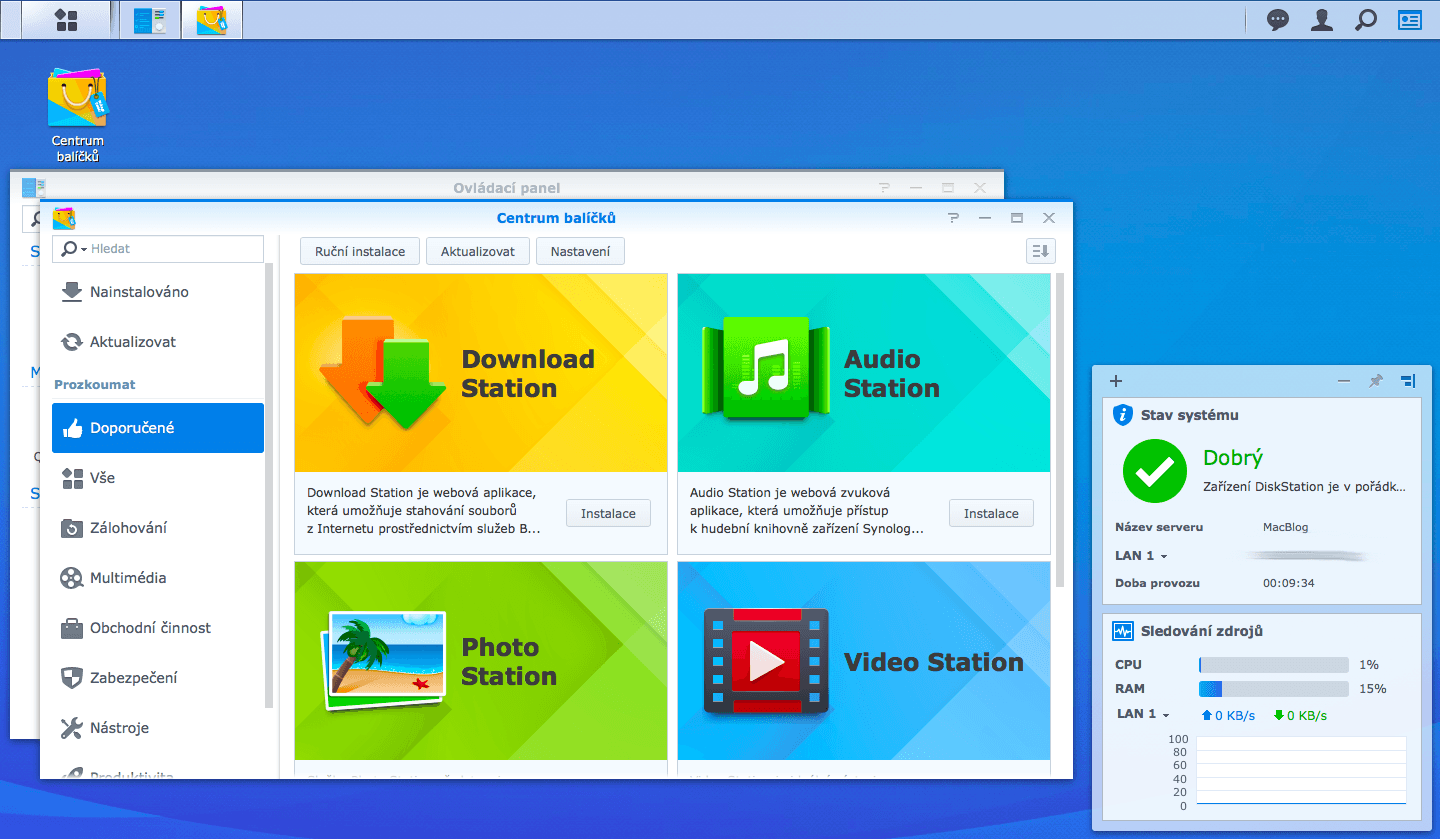Install Download Station
The height and width of the screenshot is (839, 1440).
point(608,513)
